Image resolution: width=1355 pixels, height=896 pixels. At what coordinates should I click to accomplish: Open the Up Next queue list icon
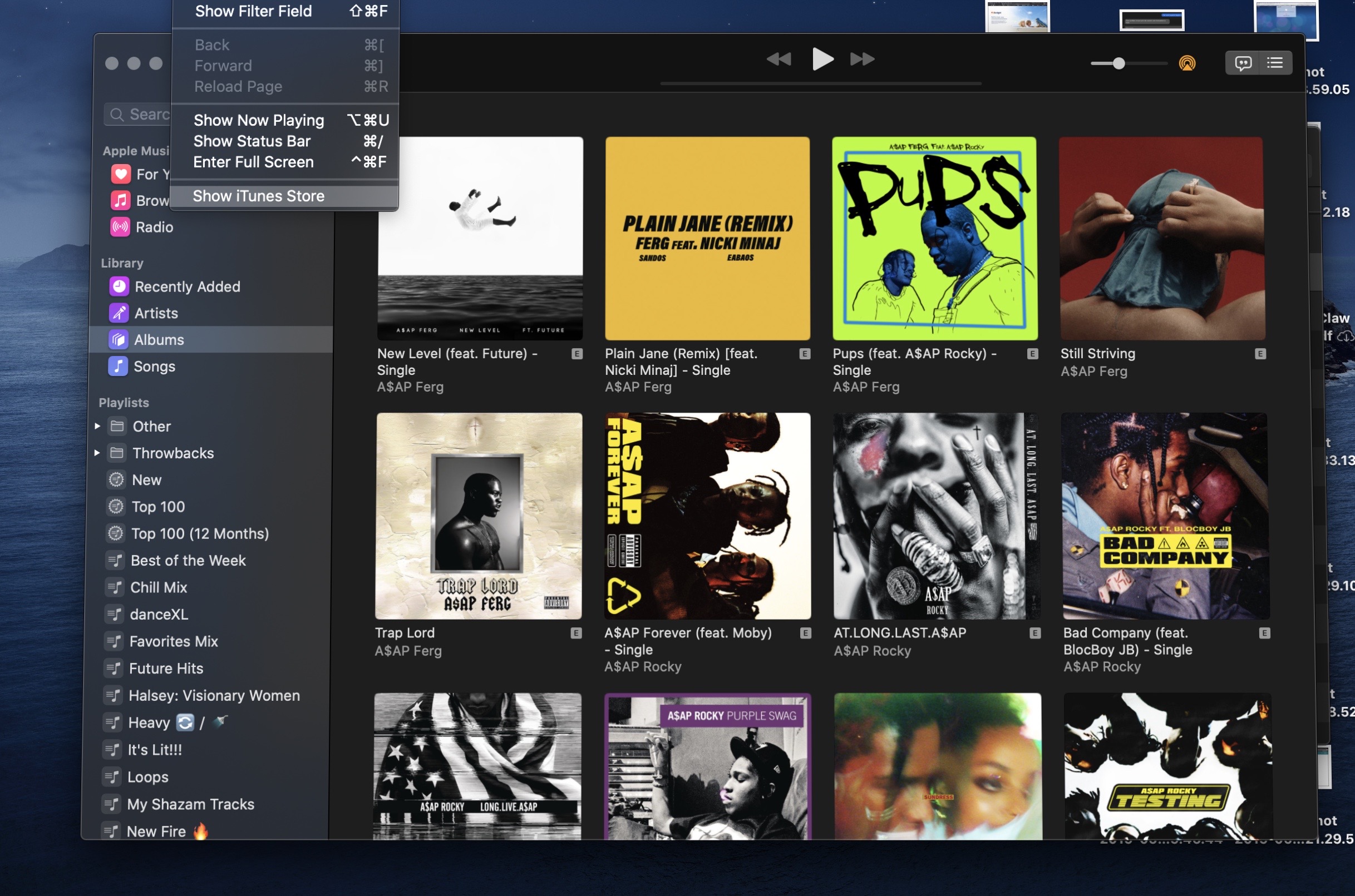tap(1274, 63)
